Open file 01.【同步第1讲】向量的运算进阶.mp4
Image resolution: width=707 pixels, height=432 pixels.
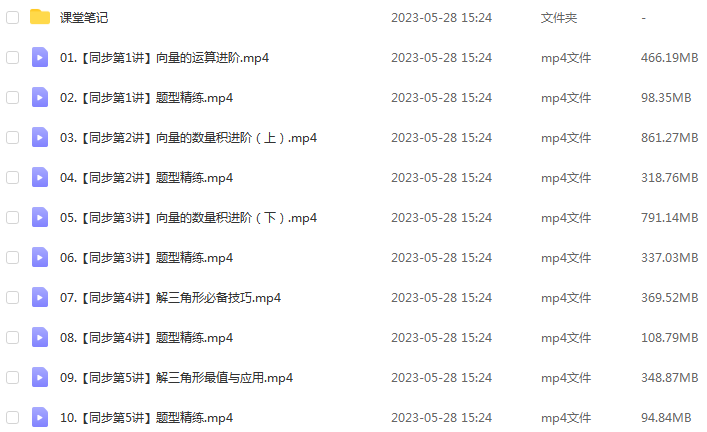pos(164,58)
